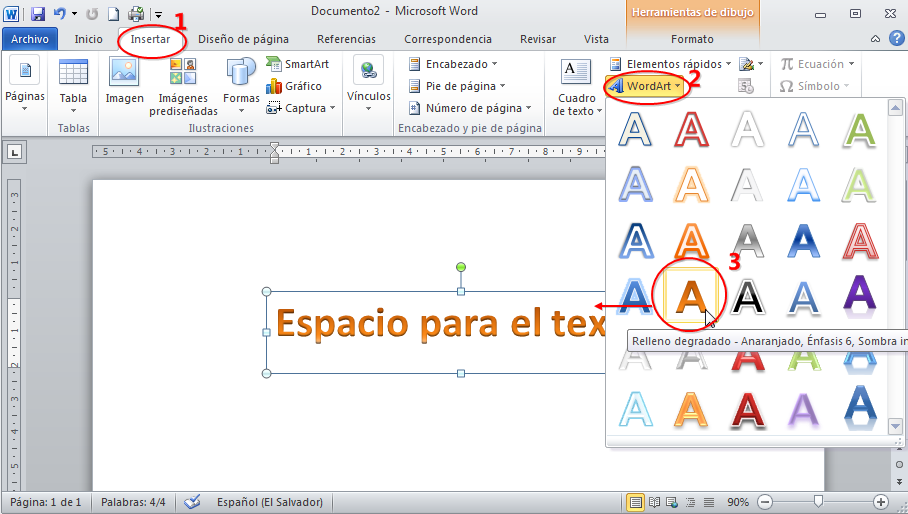Choose the purple reflected WordArt style
This screenshot has width=908, height=514.
pyautogui.click(x=859, y=297)
